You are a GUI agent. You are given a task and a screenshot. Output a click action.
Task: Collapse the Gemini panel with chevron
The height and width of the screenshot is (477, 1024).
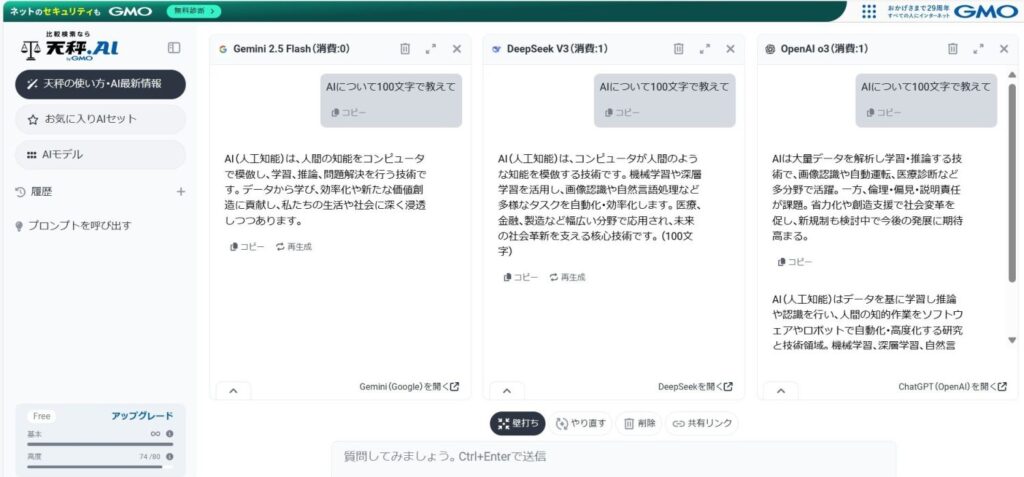(233, 391)
